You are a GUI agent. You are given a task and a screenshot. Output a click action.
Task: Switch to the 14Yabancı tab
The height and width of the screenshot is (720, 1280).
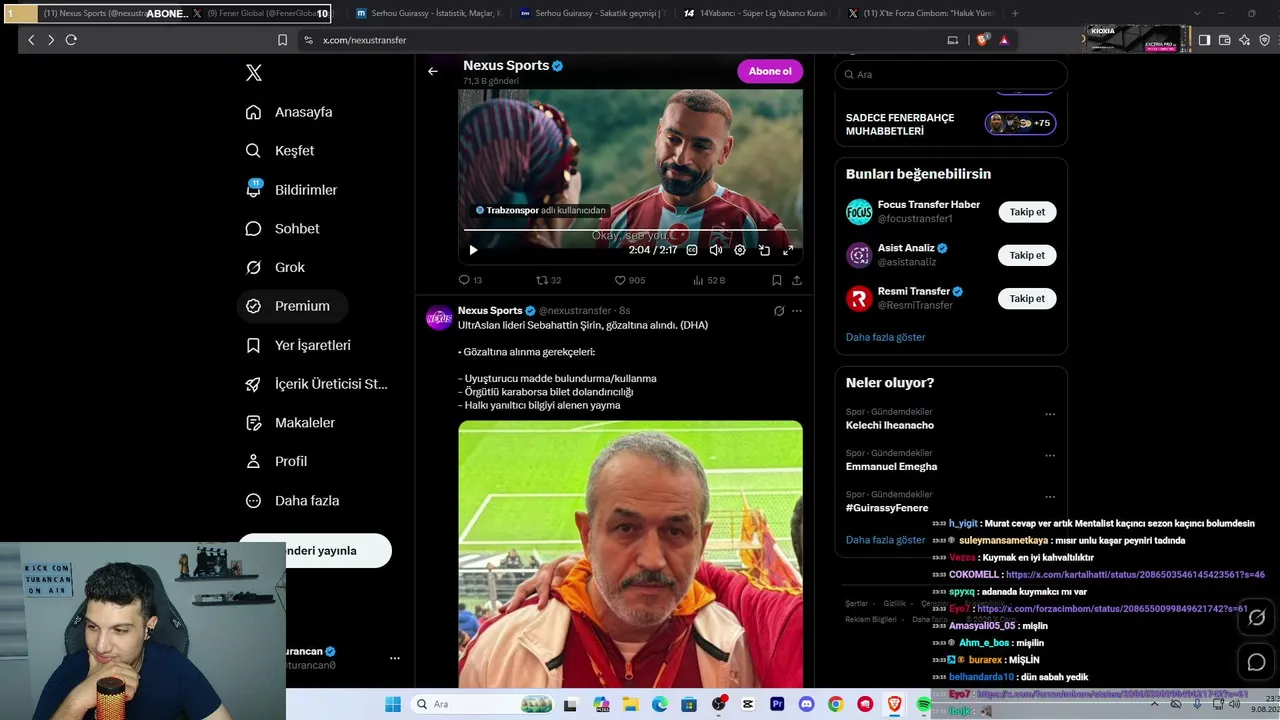[758, 14]
